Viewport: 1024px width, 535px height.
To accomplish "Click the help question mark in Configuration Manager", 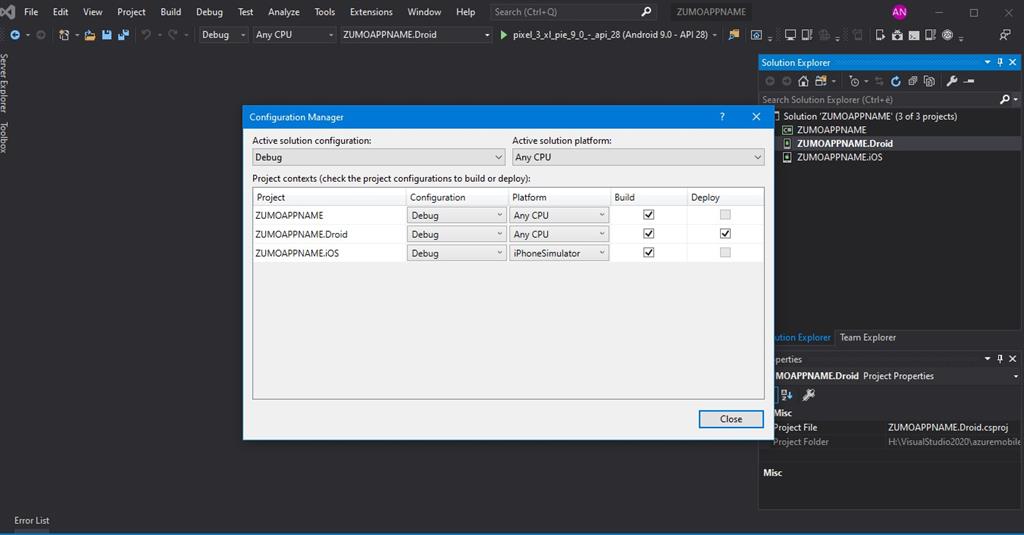I will (722, 116).
